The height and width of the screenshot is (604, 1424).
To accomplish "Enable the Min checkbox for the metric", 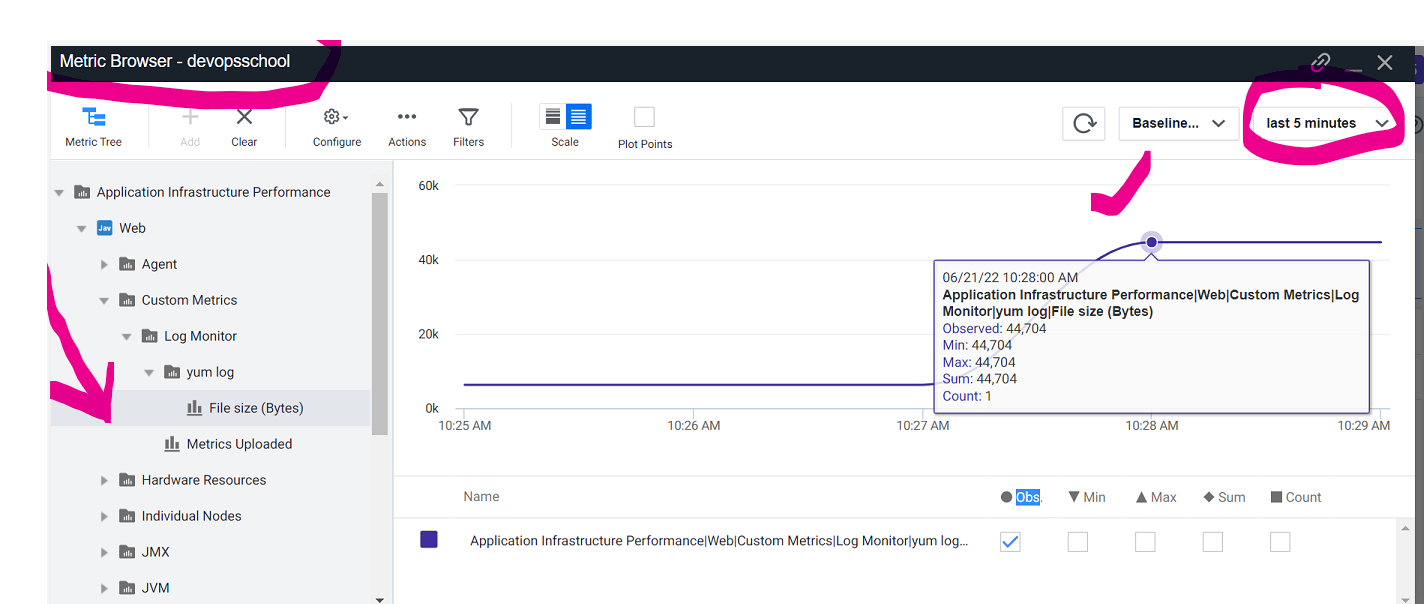I will pos(1077,541).
